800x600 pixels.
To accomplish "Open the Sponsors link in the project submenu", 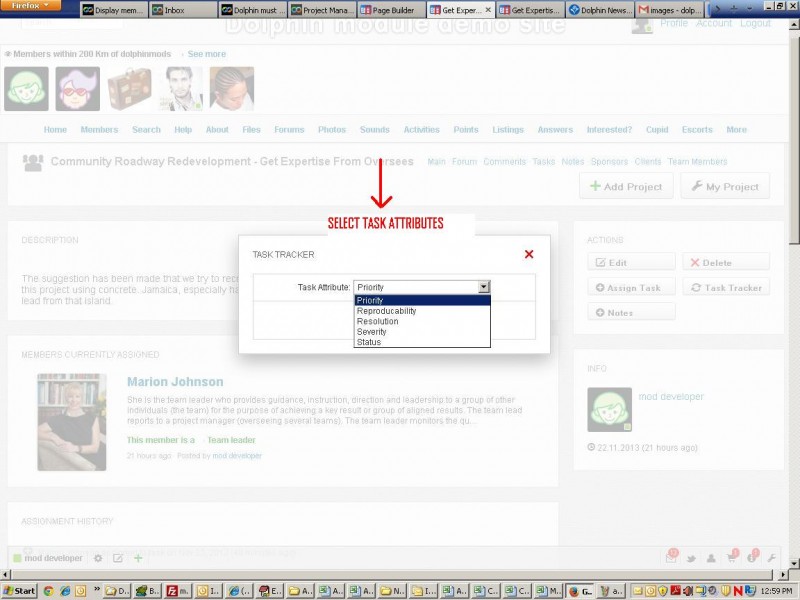I will (x=609, y=162).
